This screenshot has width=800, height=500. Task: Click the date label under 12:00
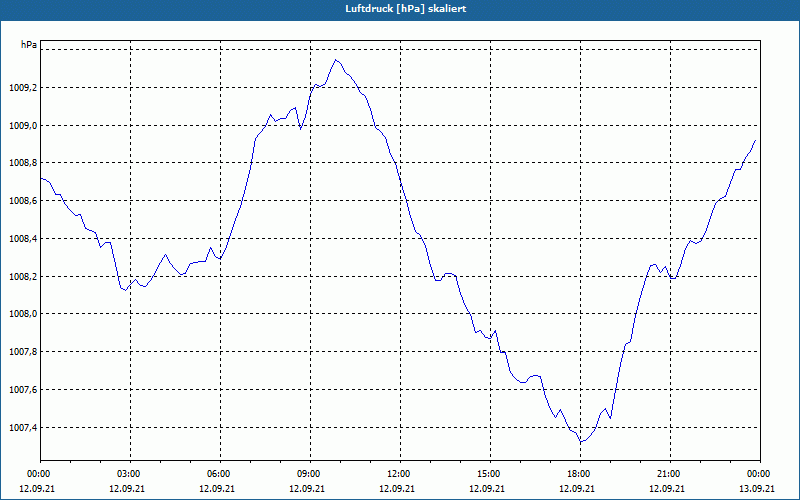click(x=397, y=488)
